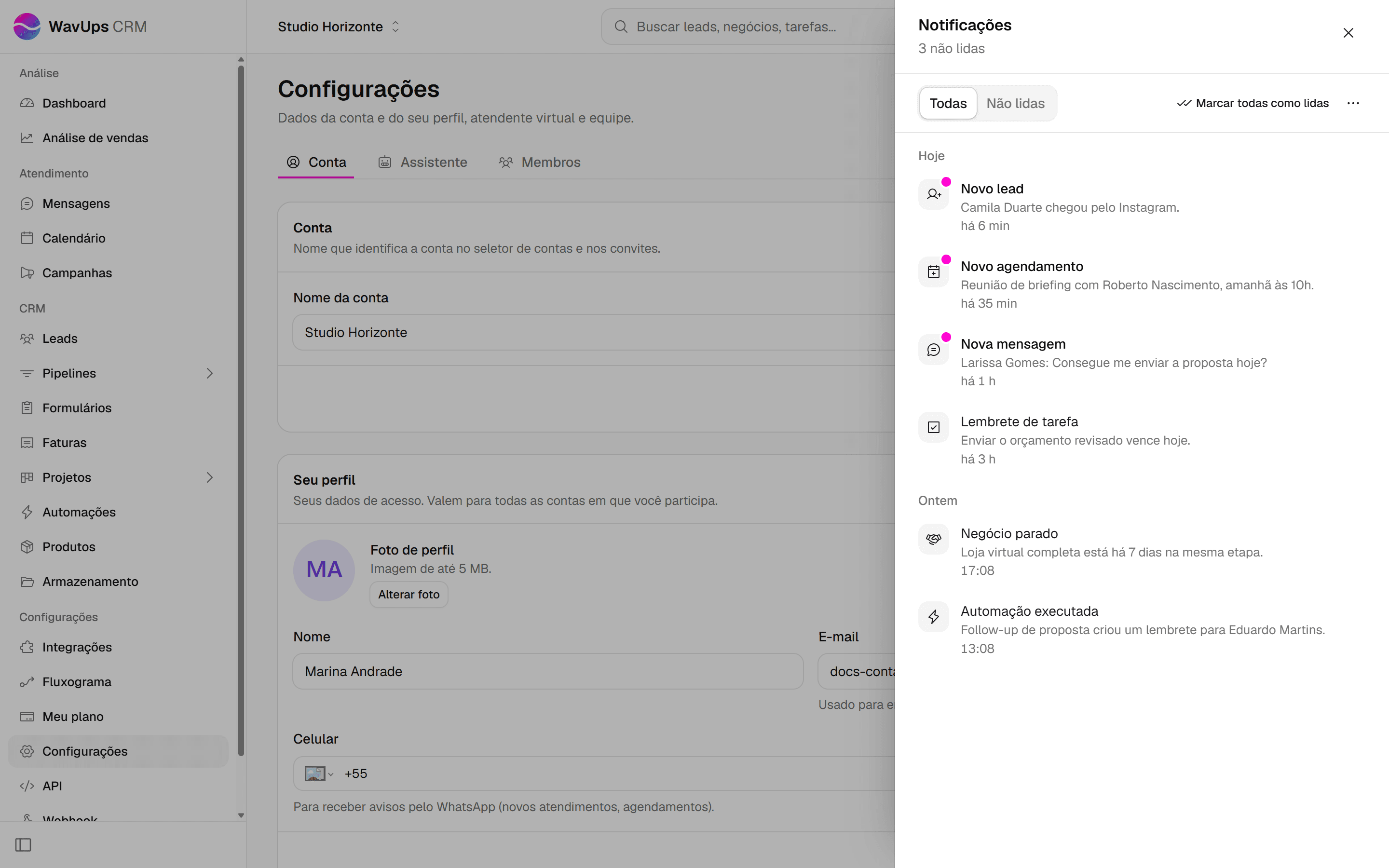The image size is (1389, 868).
Task: Filter by Não lidas notifications
Action: click(1015, 103)
